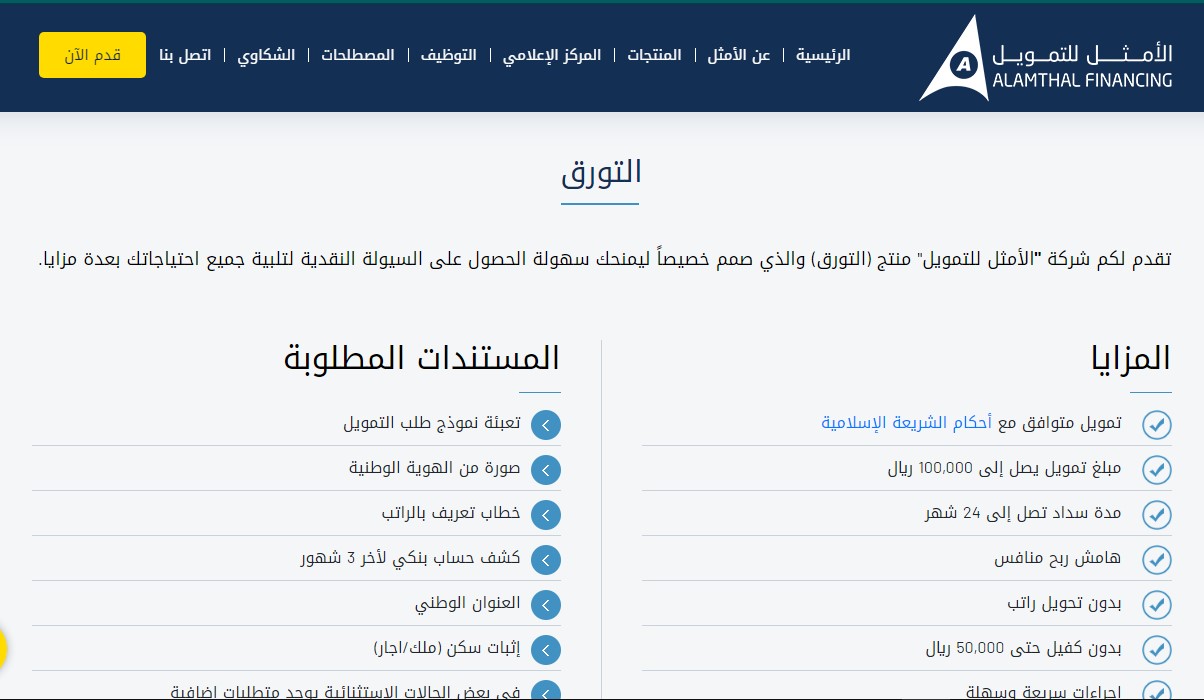Click the chevron icon beside كشف حساب بنكي
The height and width of the screenshot is (700, 1204).
(546, 560)
